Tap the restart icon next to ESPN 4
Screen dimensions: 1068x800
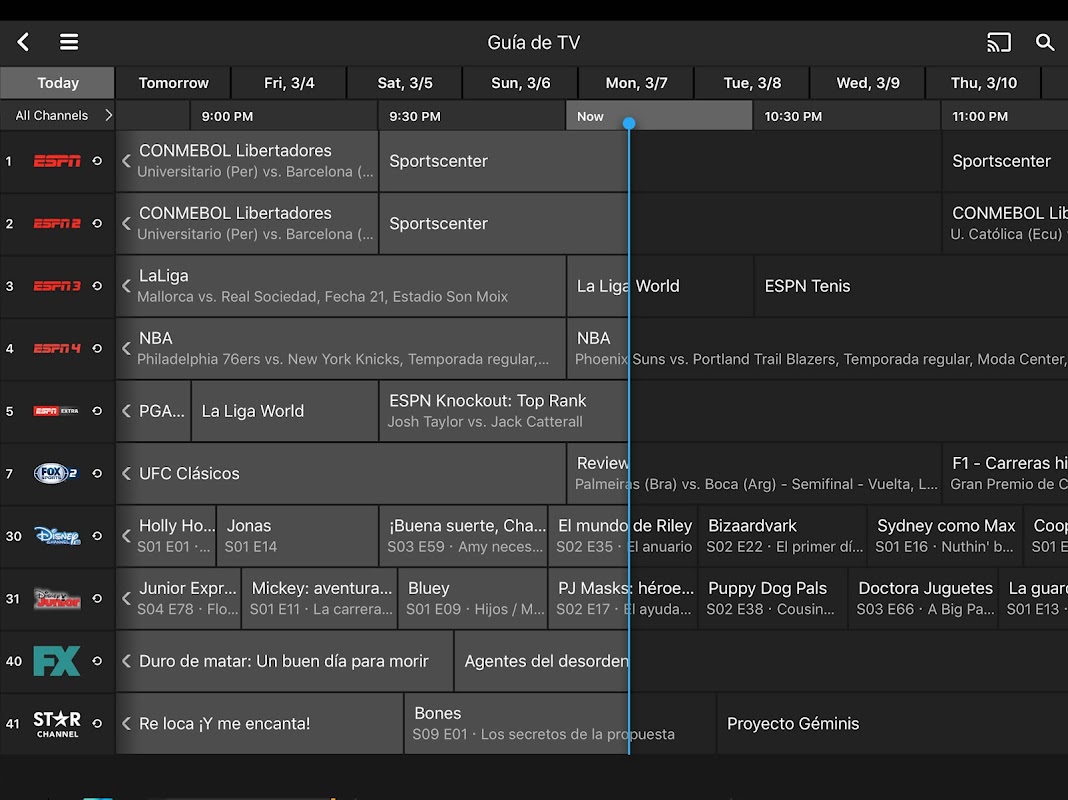[x=97, y=349]
